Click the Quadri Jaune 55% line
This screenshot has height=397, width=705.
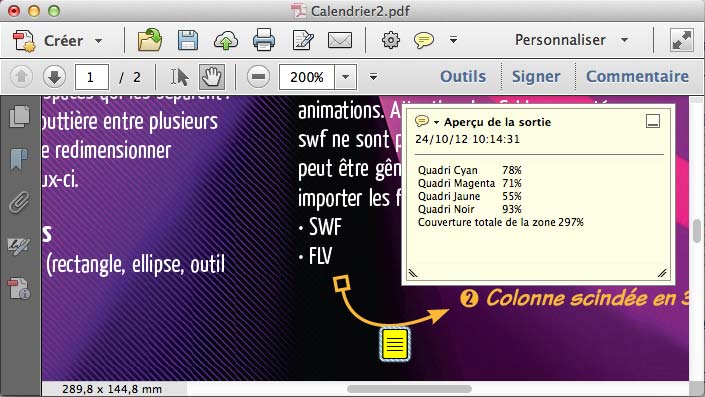[469, 196]
